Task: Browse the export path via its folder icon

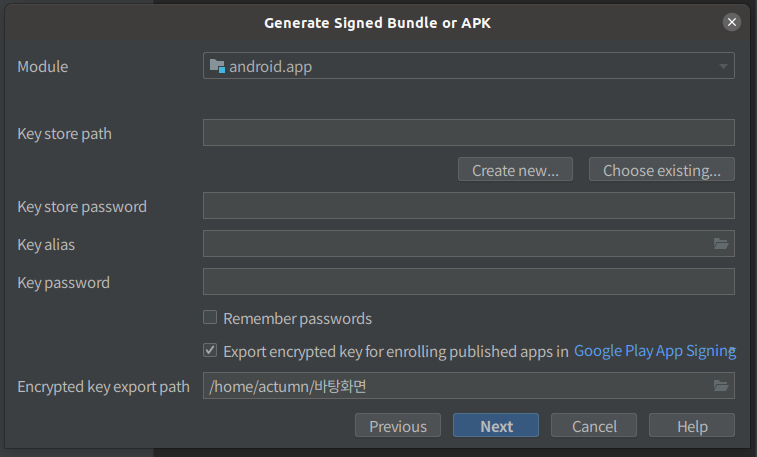Action: click(721, 386)
